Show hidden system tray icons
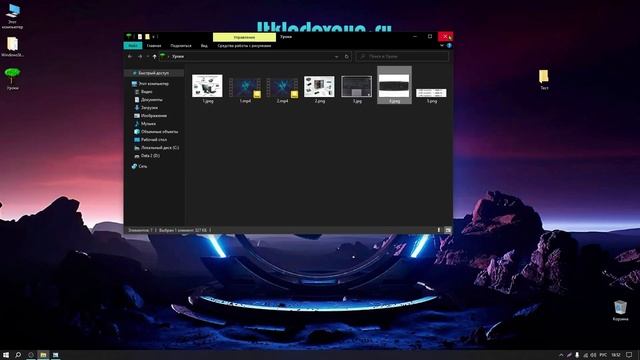The width and height of the screenshot is (640, 360). coord(561,355)
